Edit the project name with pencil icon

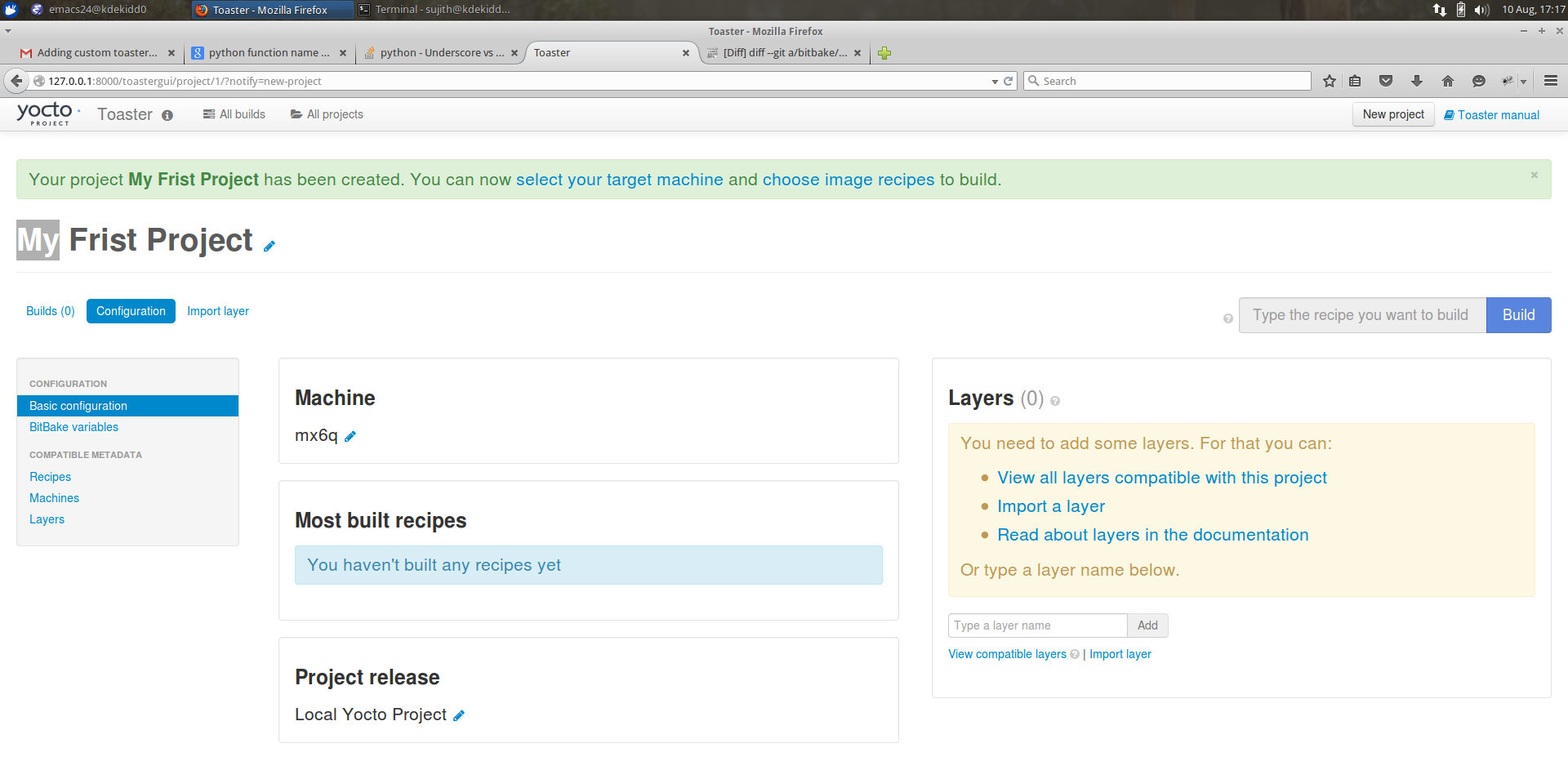tap(269, 246)
